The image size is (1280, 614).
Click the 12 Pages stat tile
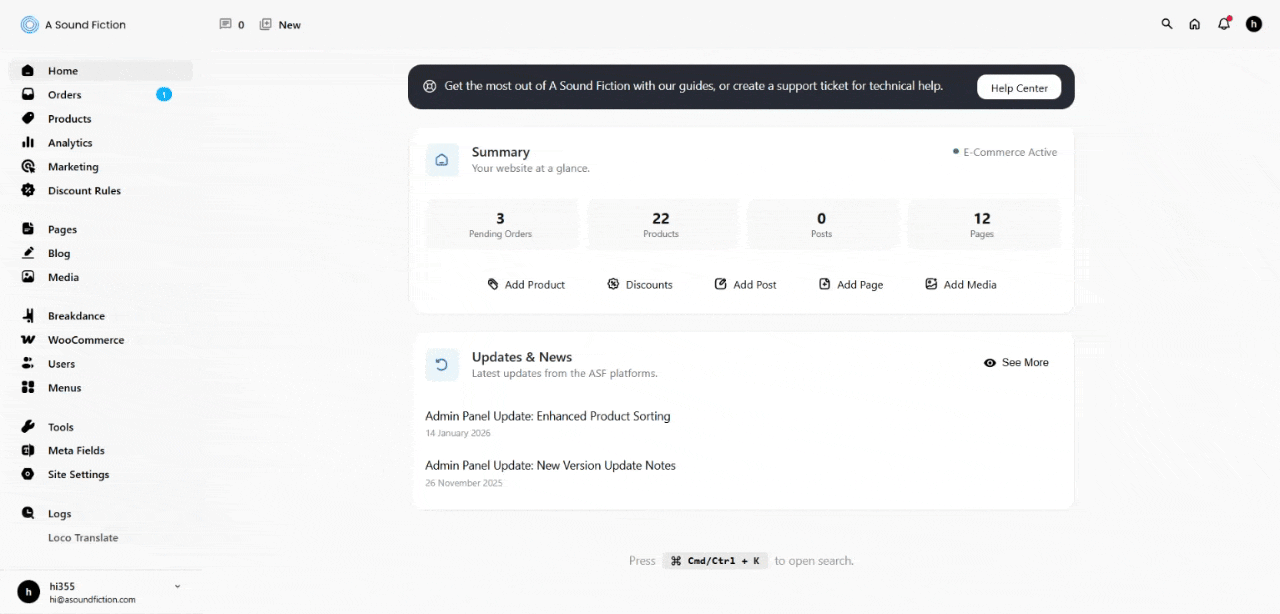[x=982, y=224]
